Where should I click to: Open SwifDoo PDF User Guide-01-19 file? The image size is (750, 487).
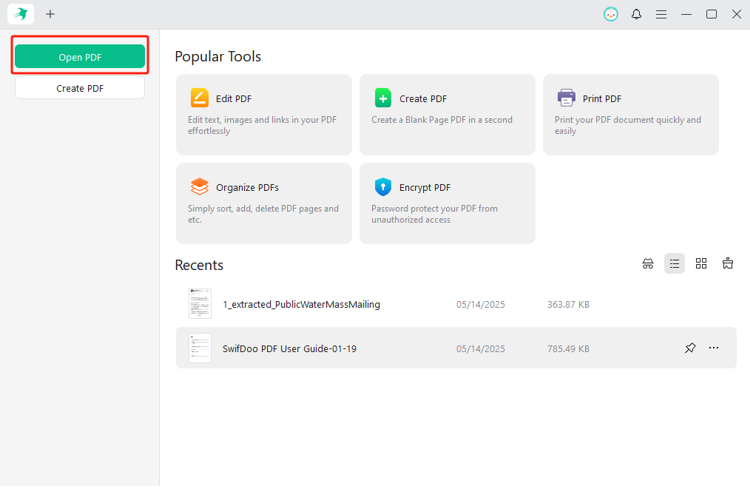(456, 348)
